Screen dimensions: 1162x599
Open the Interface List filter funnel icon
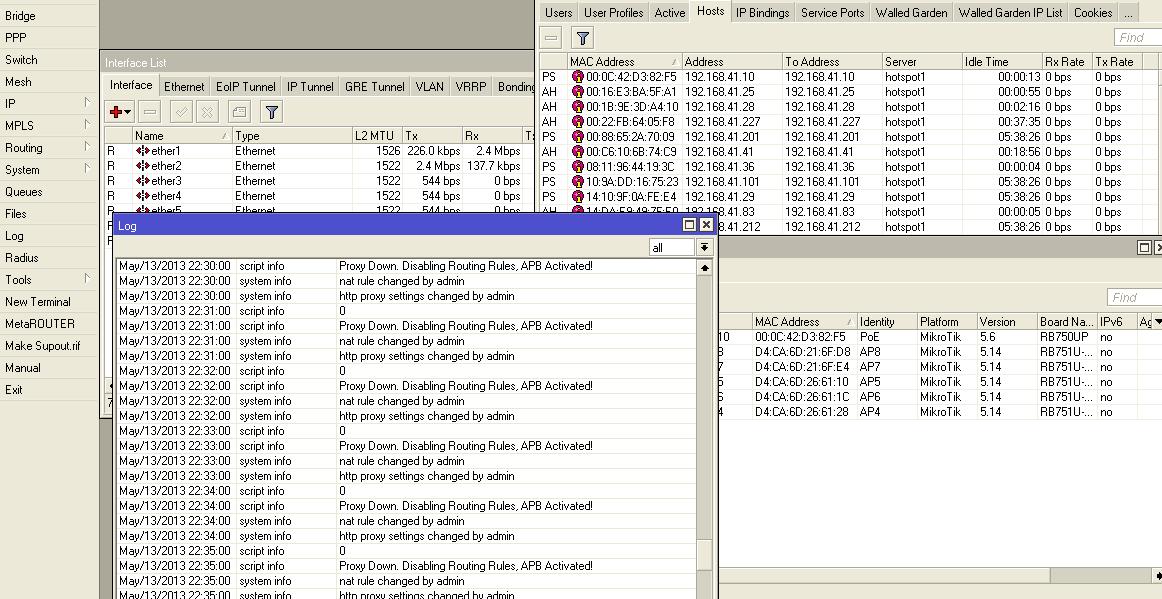[272, 112]
